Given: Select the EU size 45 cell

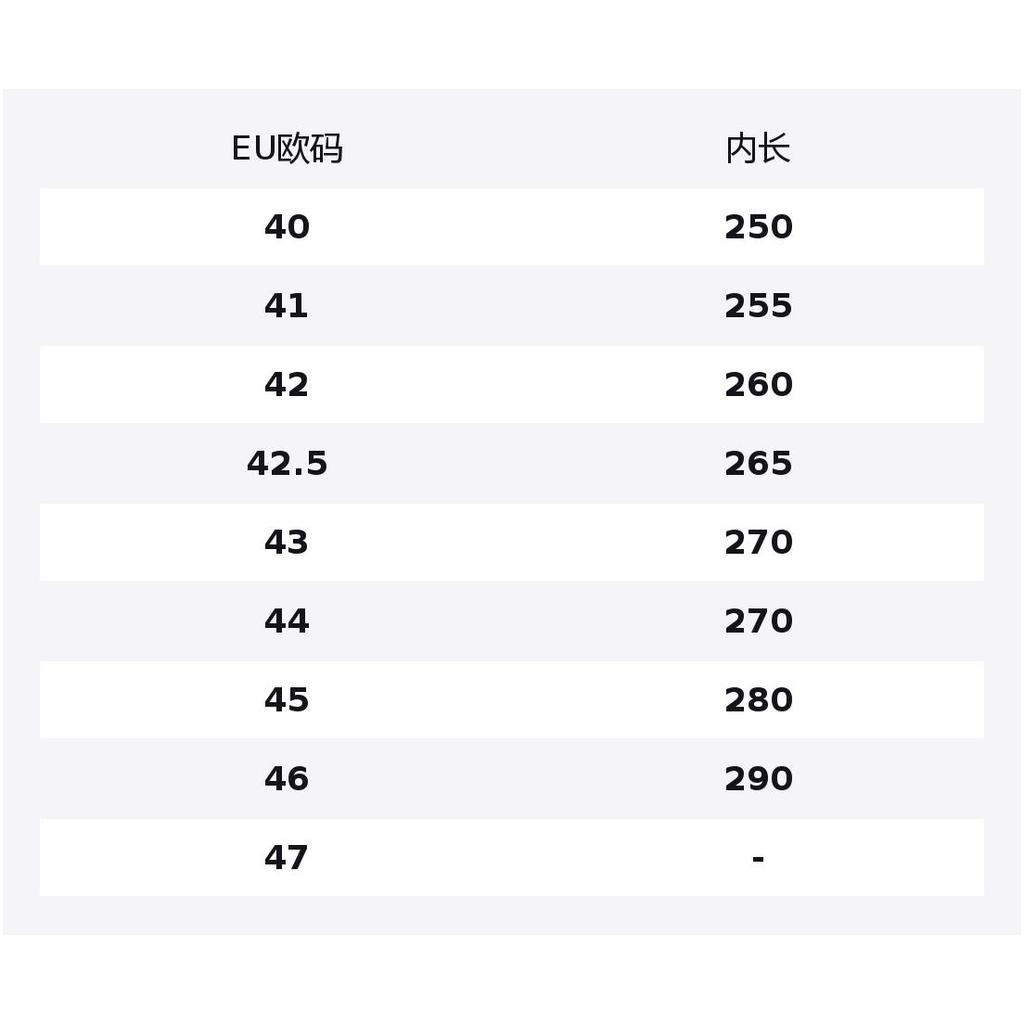Looking at the screenshot, I should click(x=287, y=700).
